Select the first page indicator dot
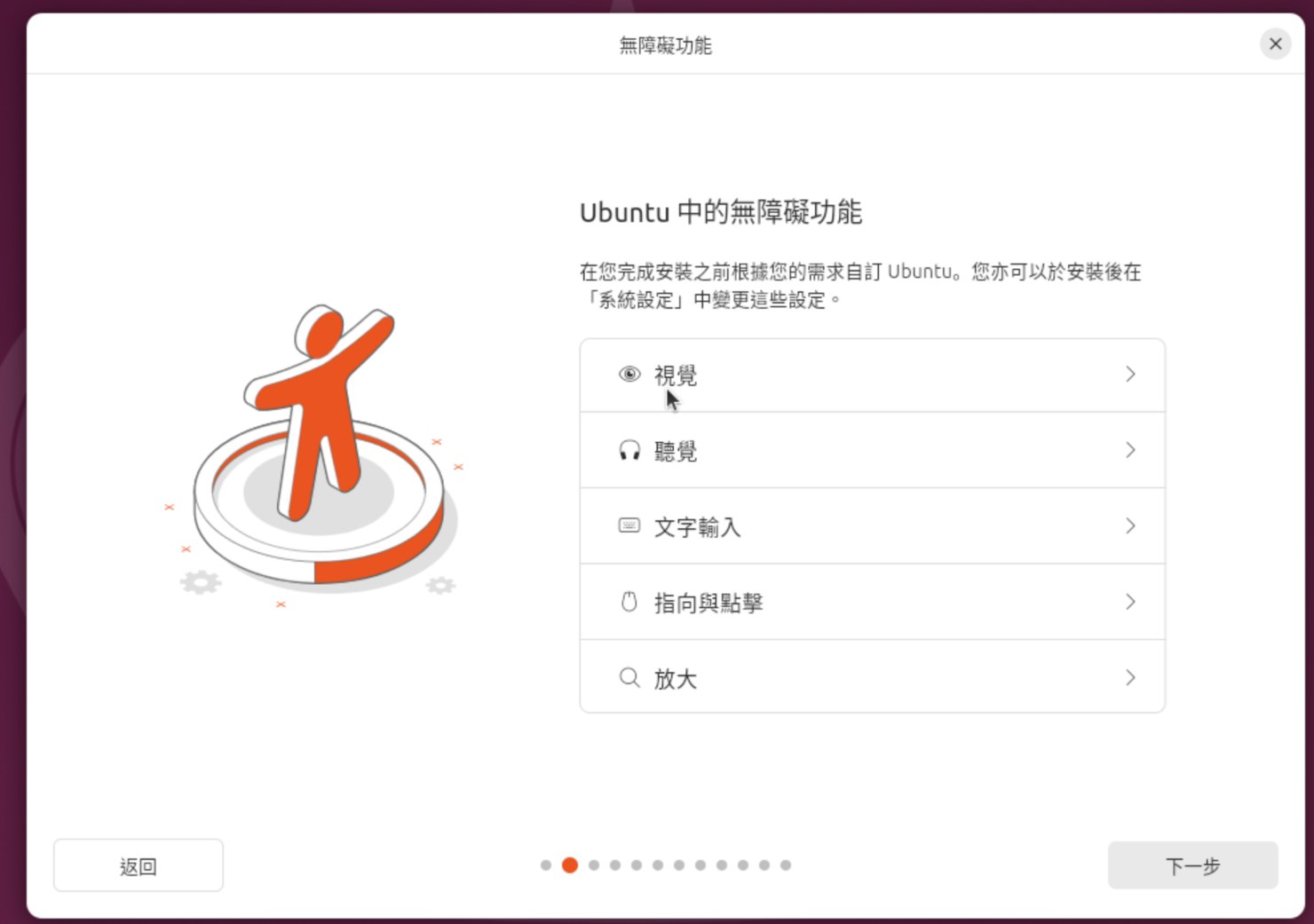 (x=546, y=865)
